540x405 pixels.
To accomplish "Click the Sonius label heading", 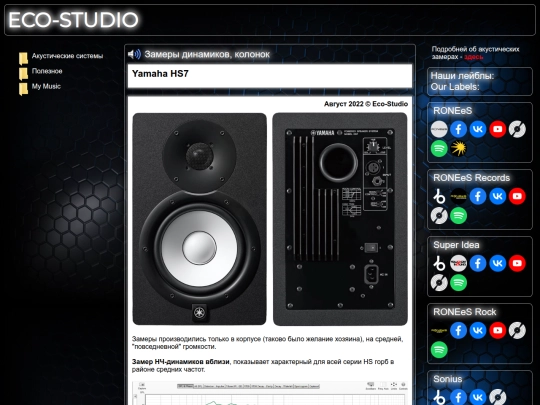I will [448, 379].
